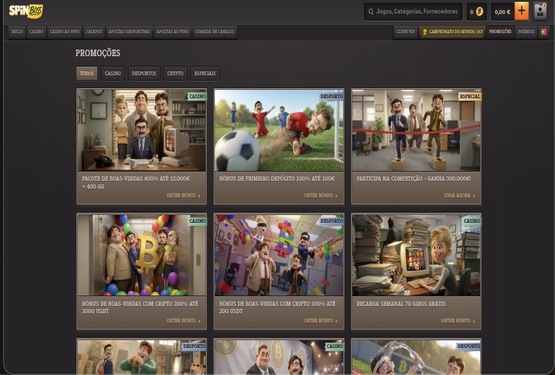555x375 pixels.
Task: Click Obter Bónus on Recarga Semanal card
Action: pyautogui.click(x=458, y=320)
